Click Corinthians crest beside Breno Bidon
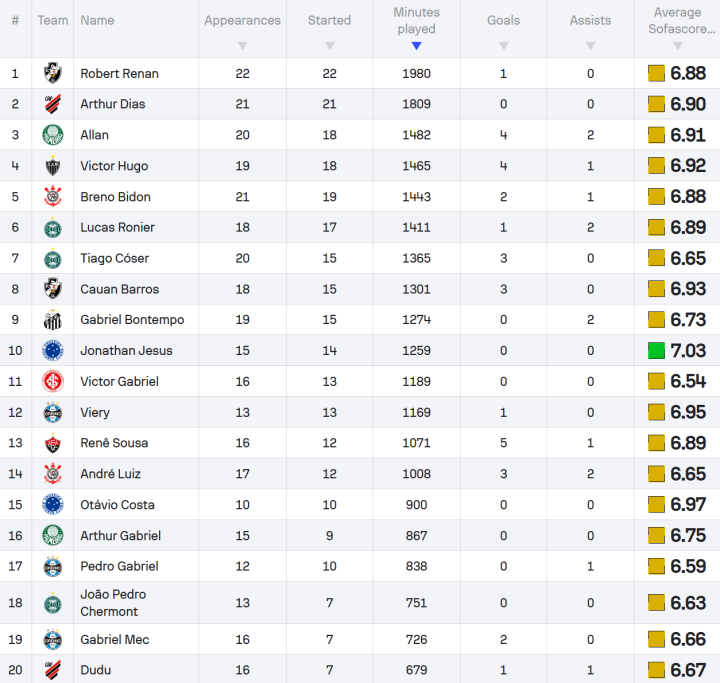The image size is (720, 683). click(x=53, y=197)
